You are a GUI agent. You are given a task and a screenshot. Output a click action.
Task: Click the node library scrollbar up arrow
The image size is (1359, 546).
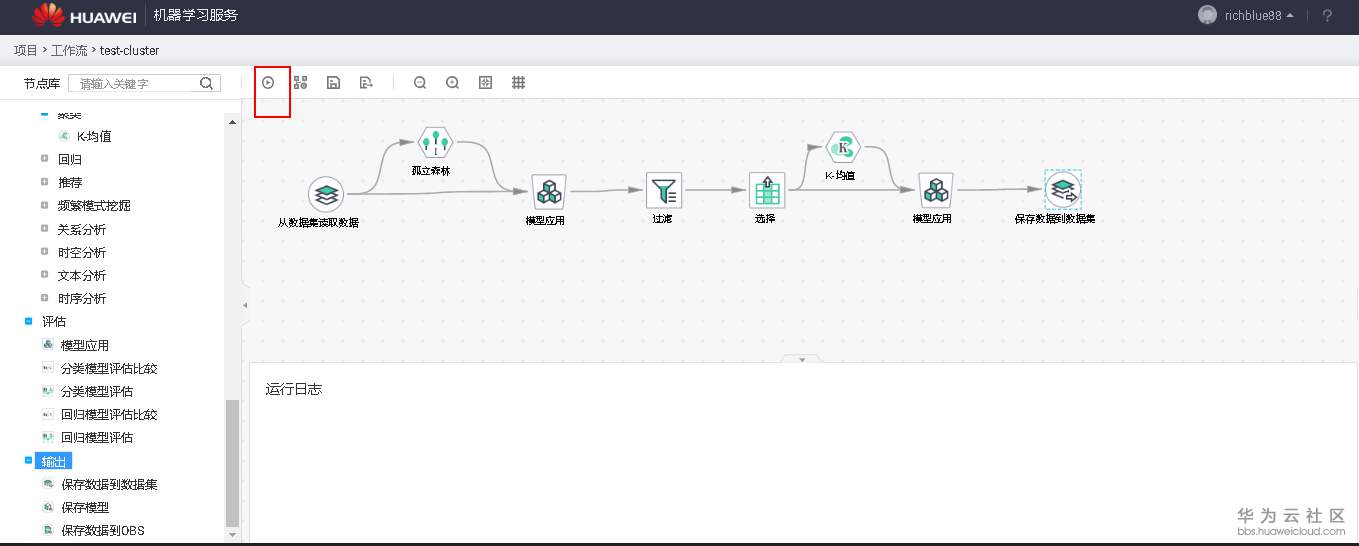click(x=233, y=122)
